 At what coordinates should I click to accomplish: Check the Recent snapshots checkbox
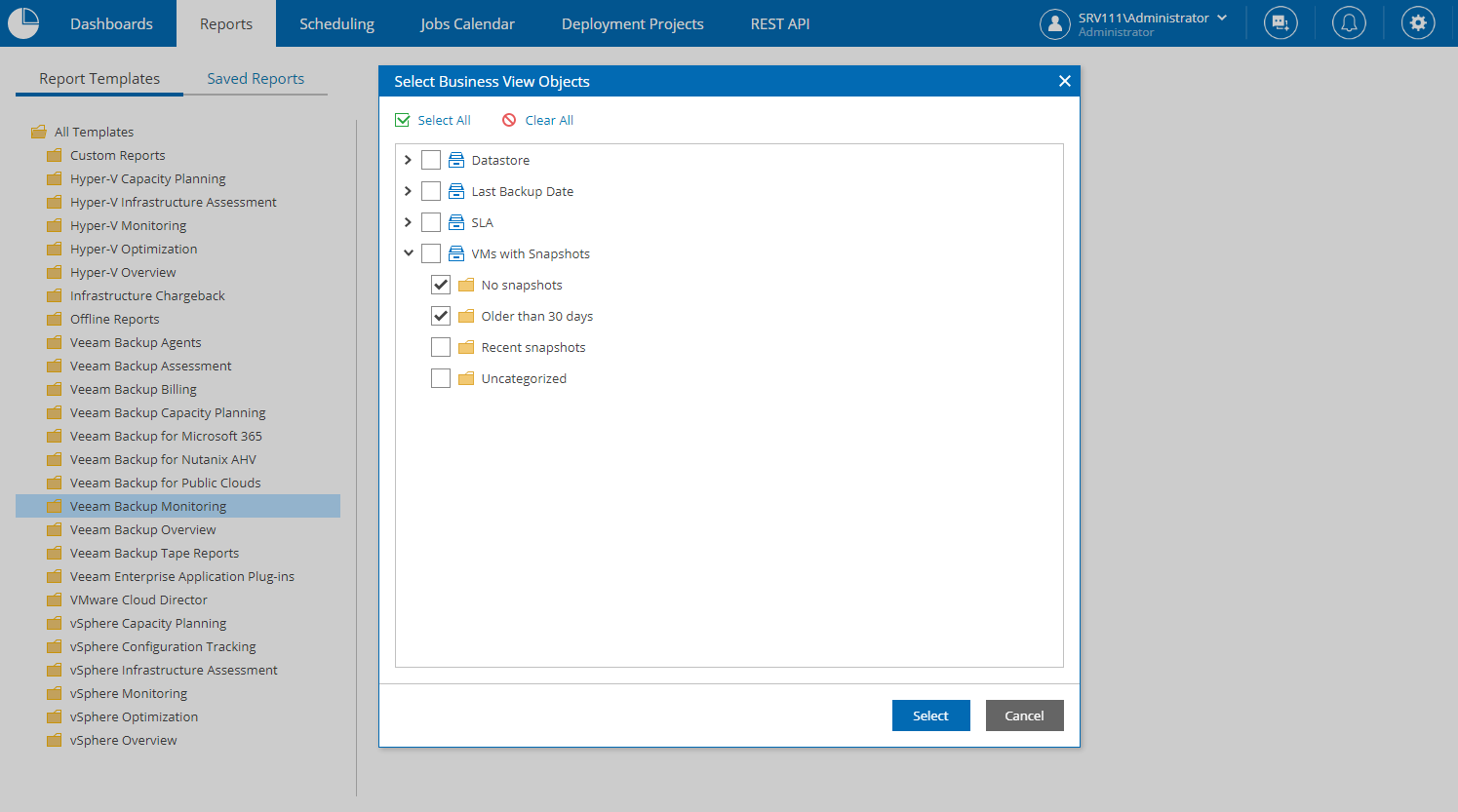441,347
